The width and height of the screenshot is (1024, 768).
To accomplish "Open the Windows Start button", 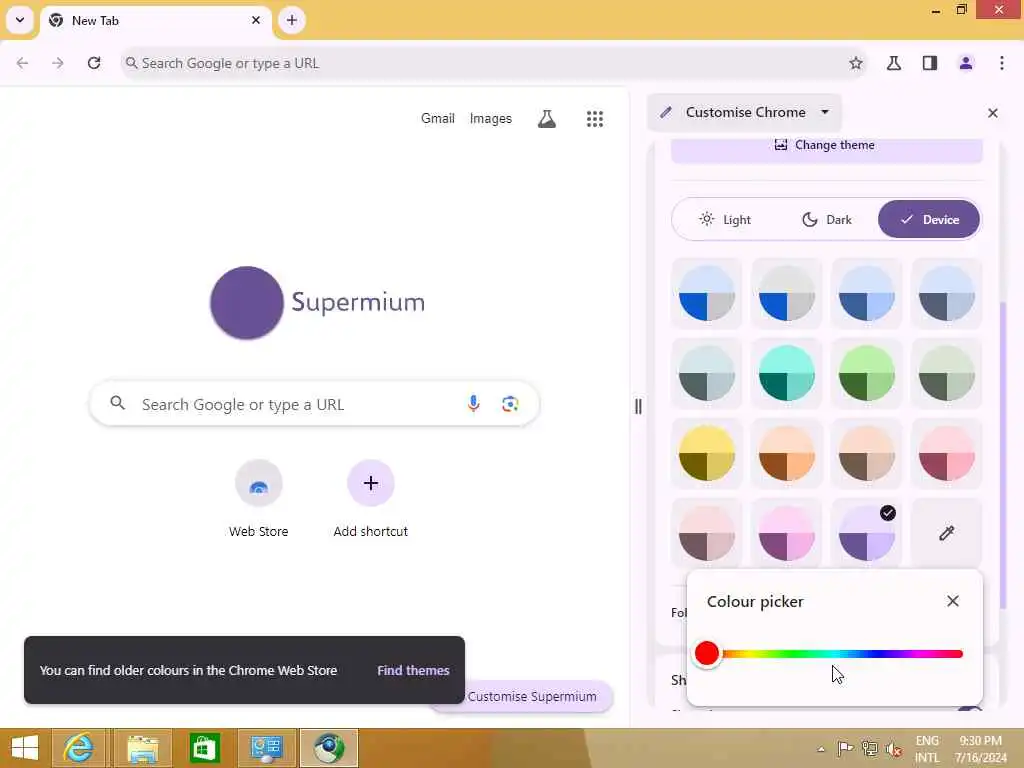I will (25, 748).
